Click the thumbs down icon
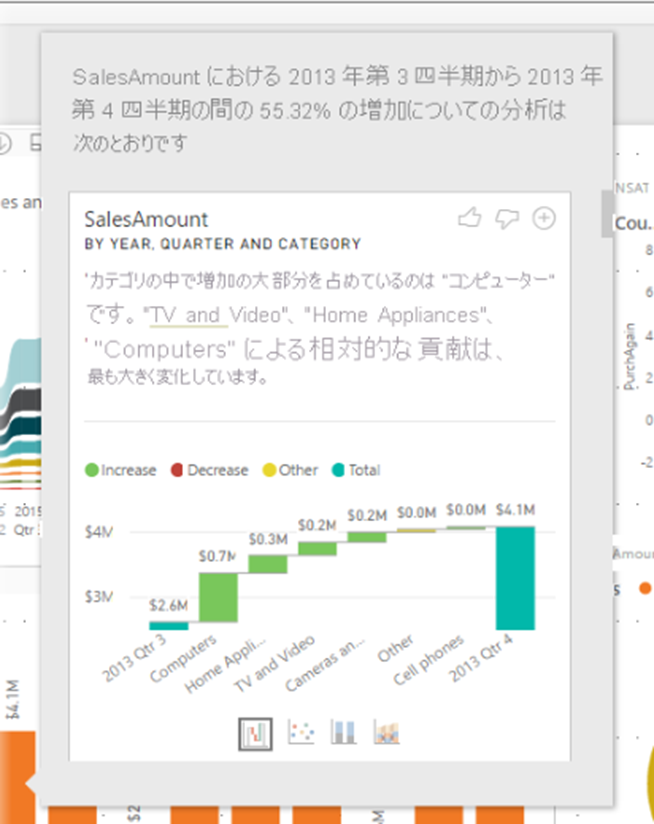654x824 pixels. tap(507, 218)
